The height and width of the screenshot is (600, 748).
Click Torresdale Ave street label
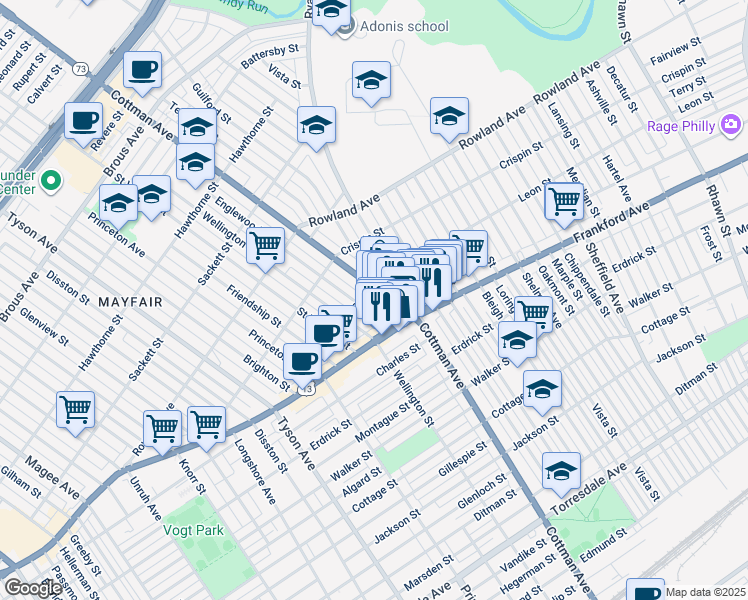pos(589,489)
